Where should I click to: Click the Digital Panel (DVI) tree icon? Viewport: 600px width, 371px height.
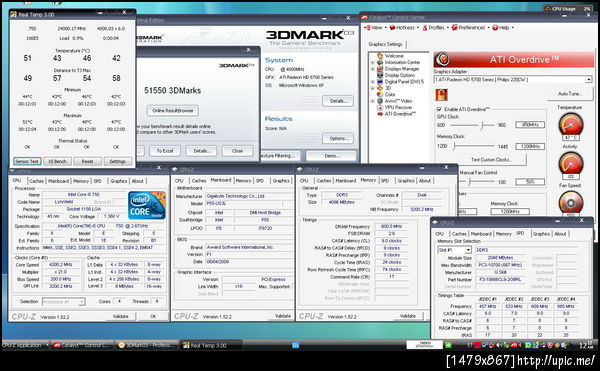[380, 82]
